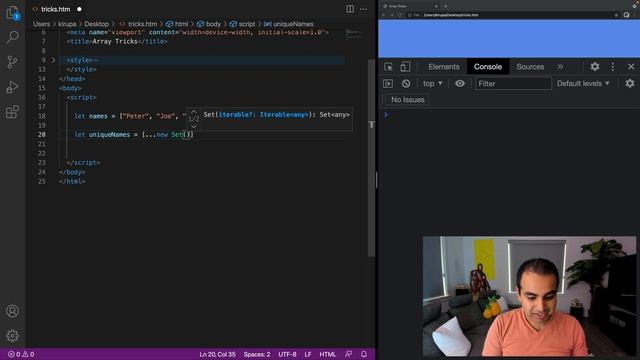The height and width of the screenshot is (360, 640).
Task: Switch to the Console tab in DevTools
Action: pyautogui.click(x=488, y=67)
